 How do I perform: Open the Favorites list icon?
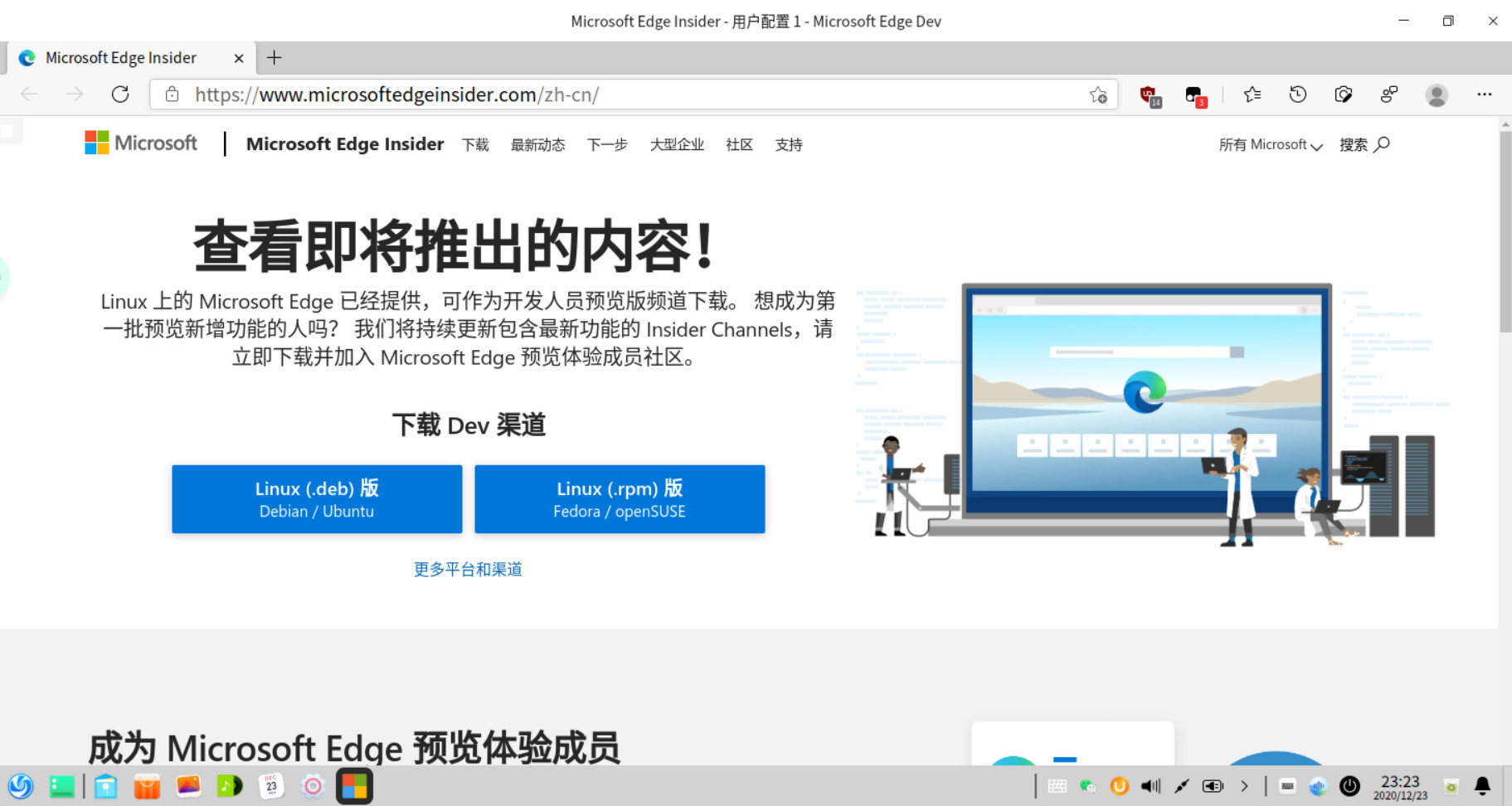click(x=1252, y=95)
